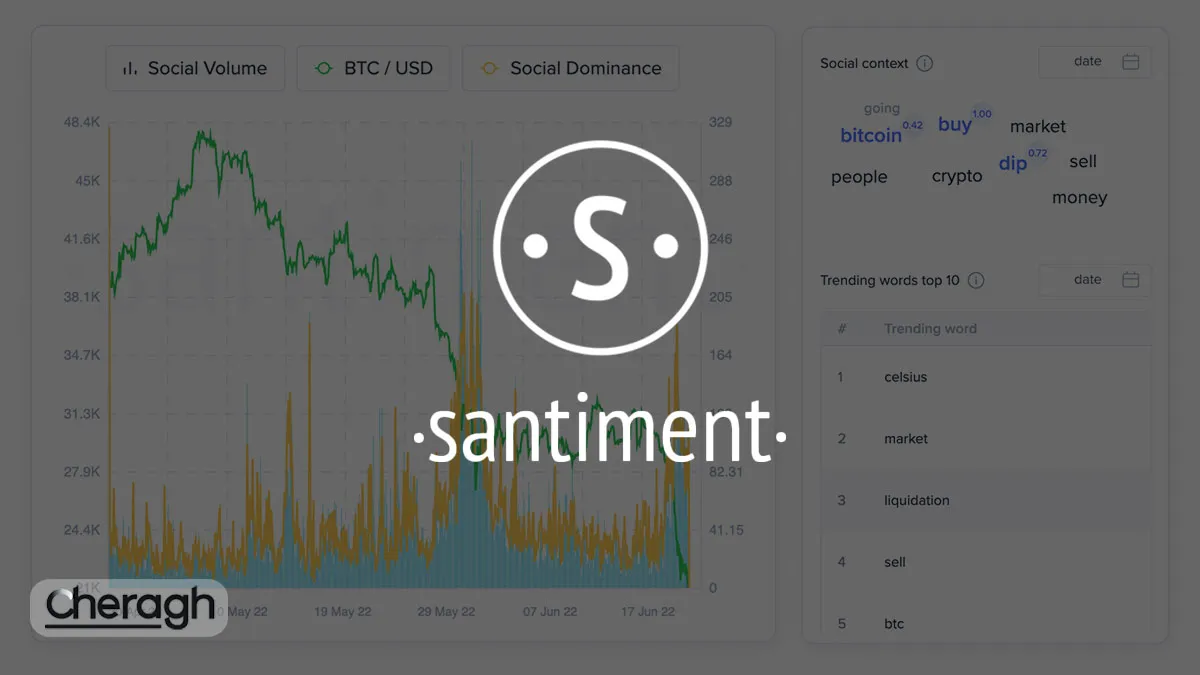Image resolution: width=1200 pixels, height=675 pixels.
Task: Click the "29 May 22" date axis label
Action: [446, 612]
